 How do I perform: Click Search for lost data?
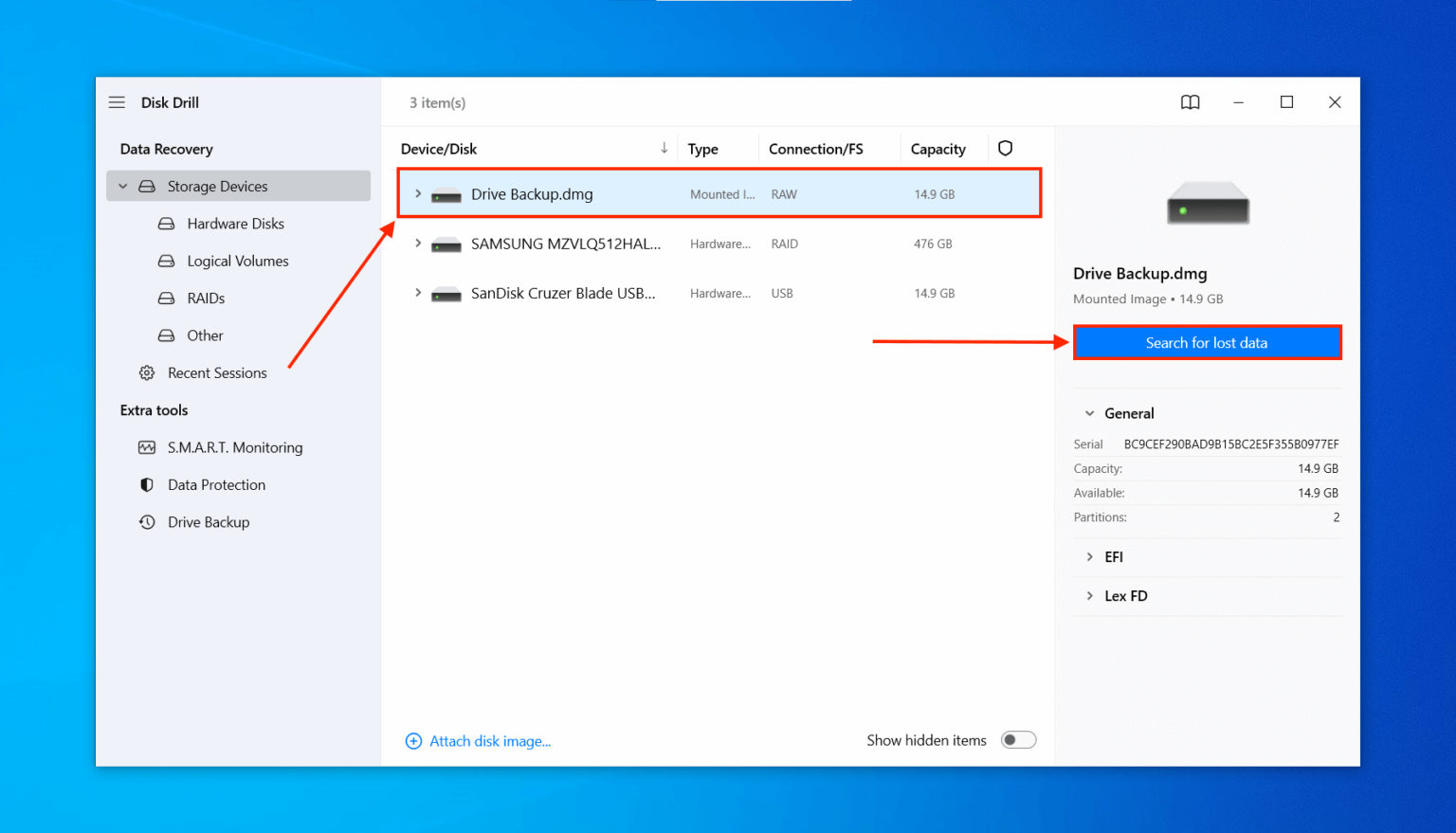pos(1207,342)
